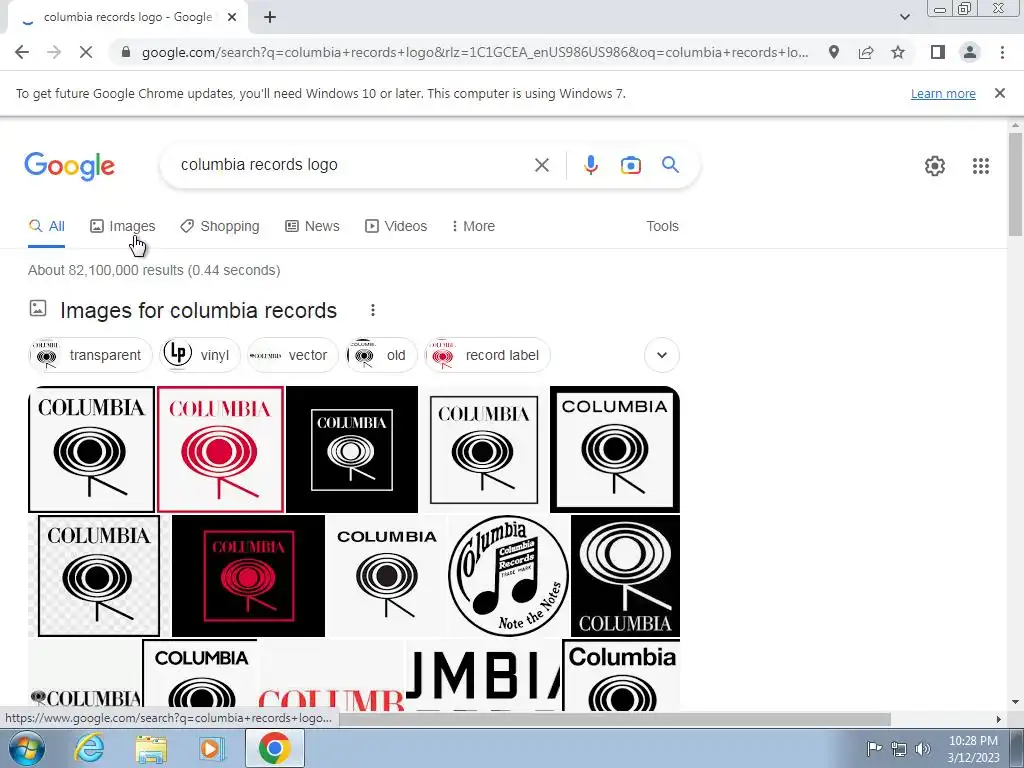Bookmark this page with the star icon
The height and width of the screenshot is (768, 1024).
898,52
